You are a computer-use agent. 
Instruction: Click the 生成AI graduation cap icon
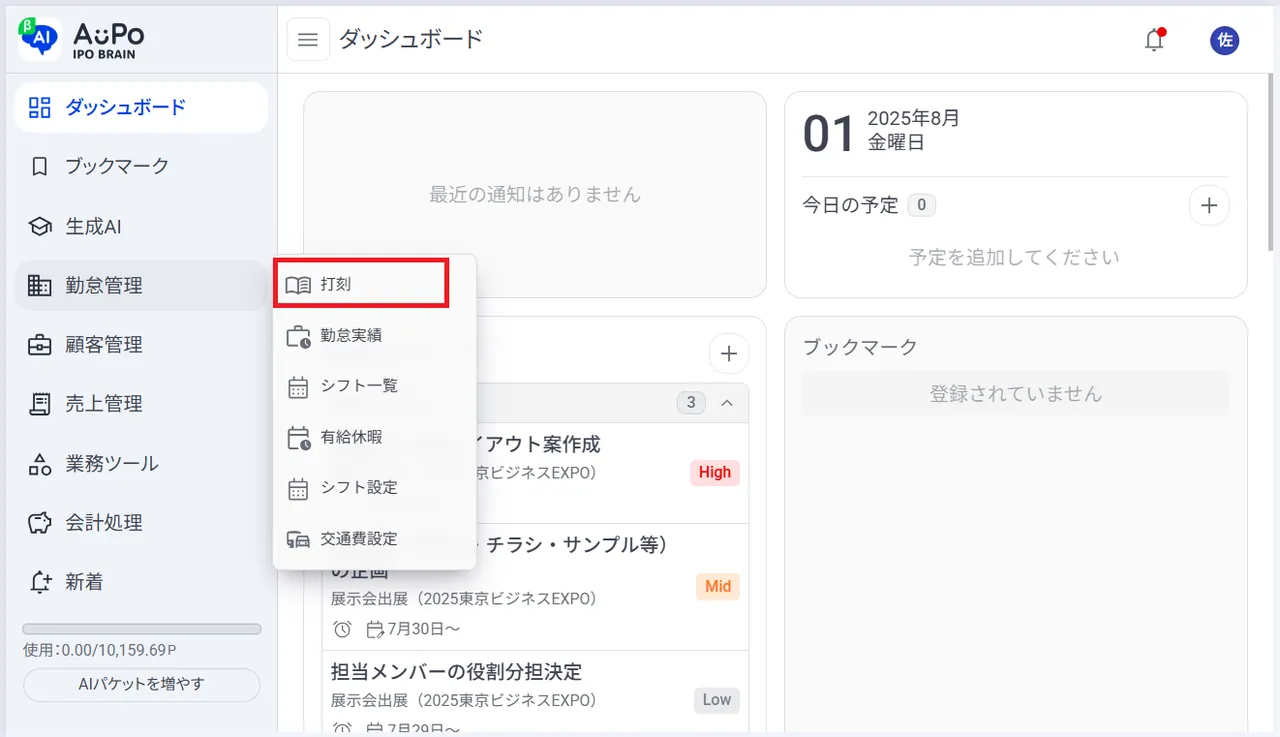tap(39, 227)
